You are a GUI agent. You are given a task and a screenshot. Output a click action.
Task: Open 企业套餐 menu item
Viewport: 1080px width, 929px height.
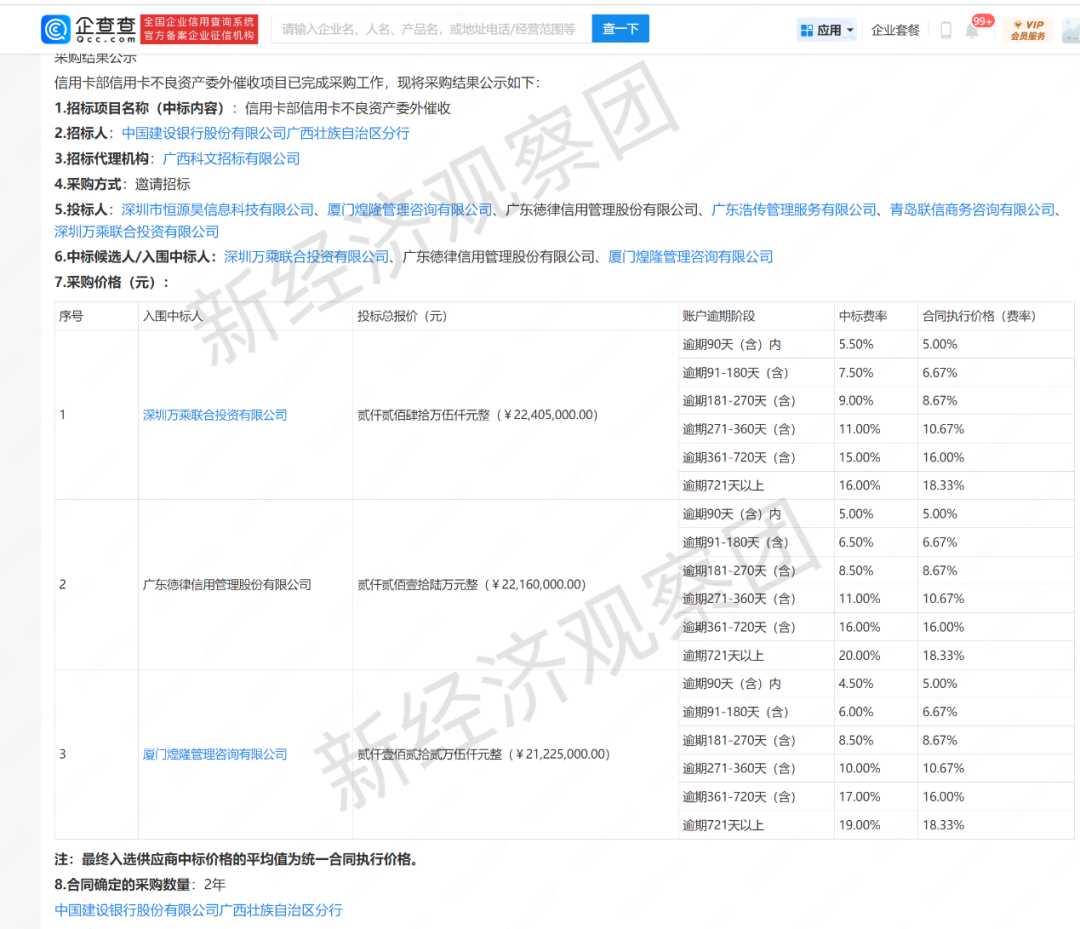point(895,30)
